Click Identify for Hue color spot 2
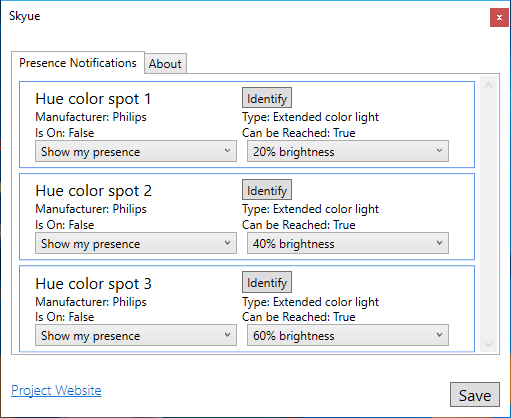 point(267,190)
